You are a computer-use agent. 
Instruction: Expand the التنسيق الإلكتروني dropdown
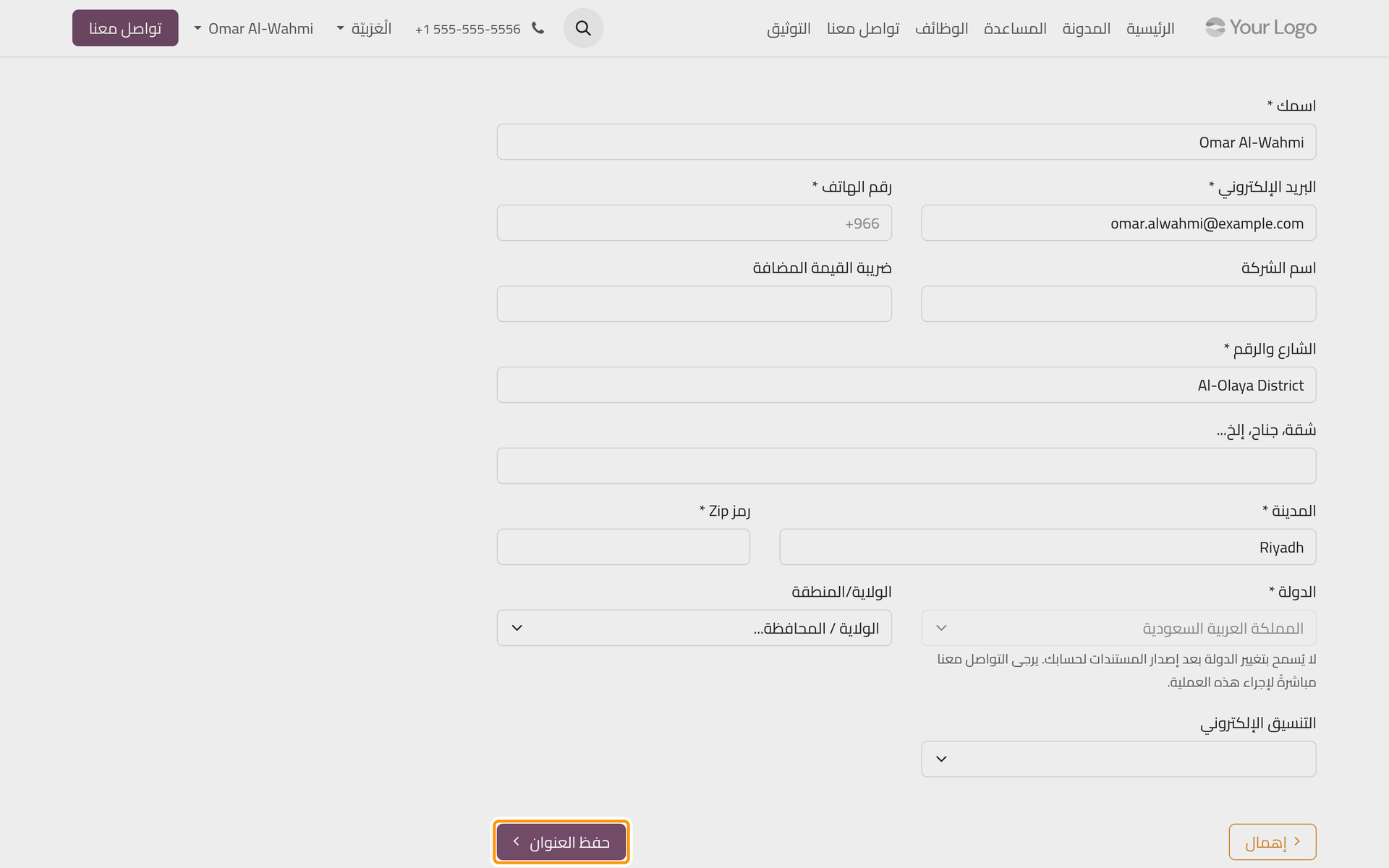point(1118,759)
